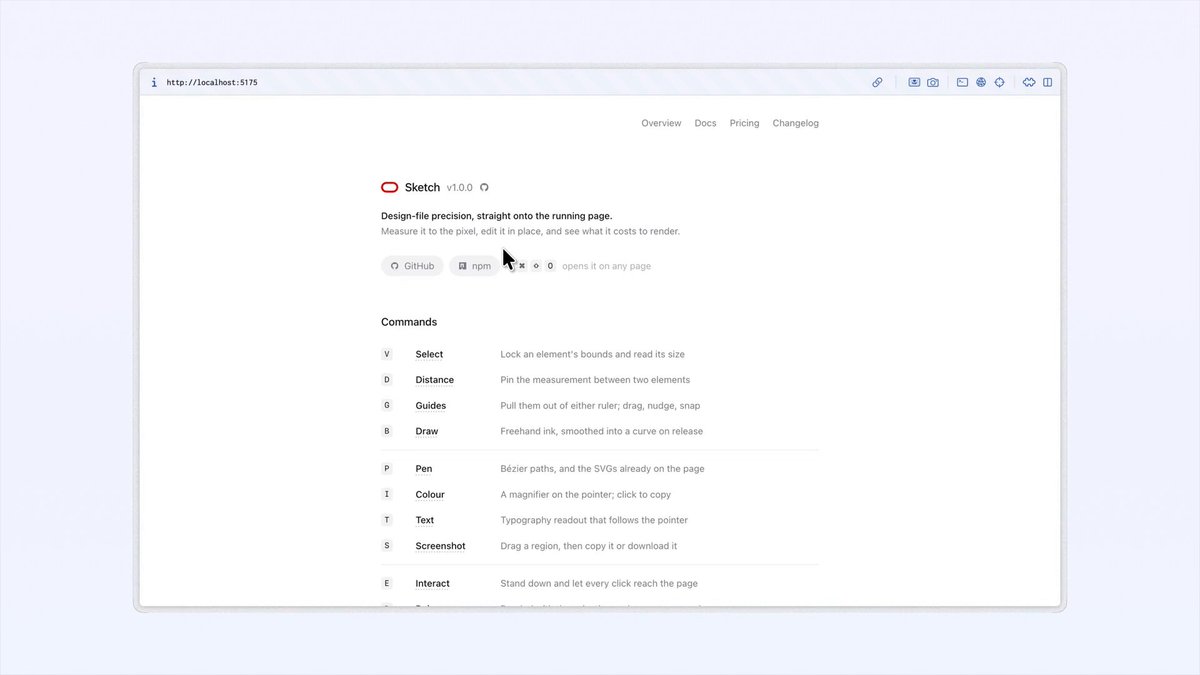Open the Pricing page
The width and height of the screenshot is (1200, 675).
(744, 123)
